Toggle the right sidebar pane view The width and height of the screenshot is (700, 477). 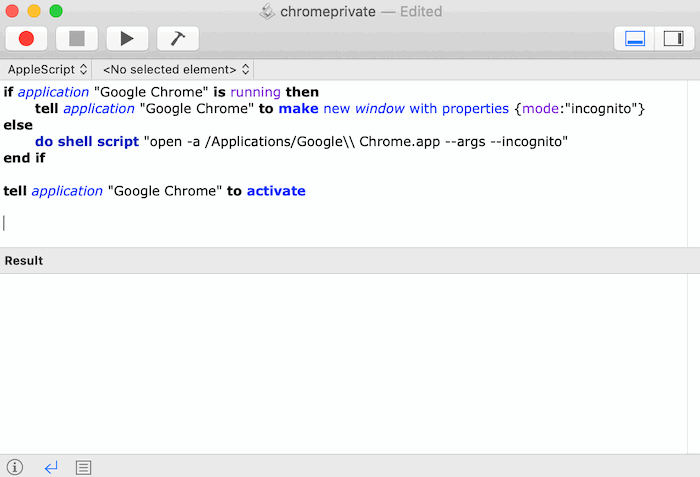coord(674,39)
